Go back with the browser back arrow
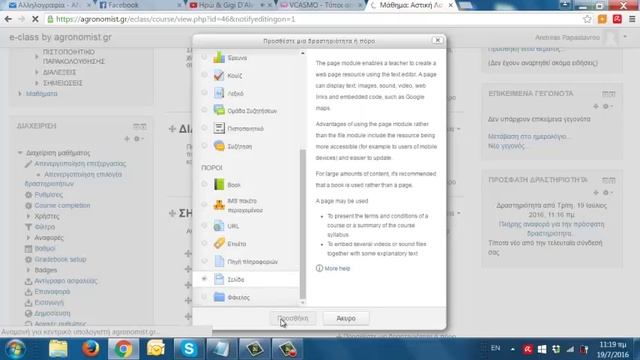The image size is (640, 360). point(8,19)
